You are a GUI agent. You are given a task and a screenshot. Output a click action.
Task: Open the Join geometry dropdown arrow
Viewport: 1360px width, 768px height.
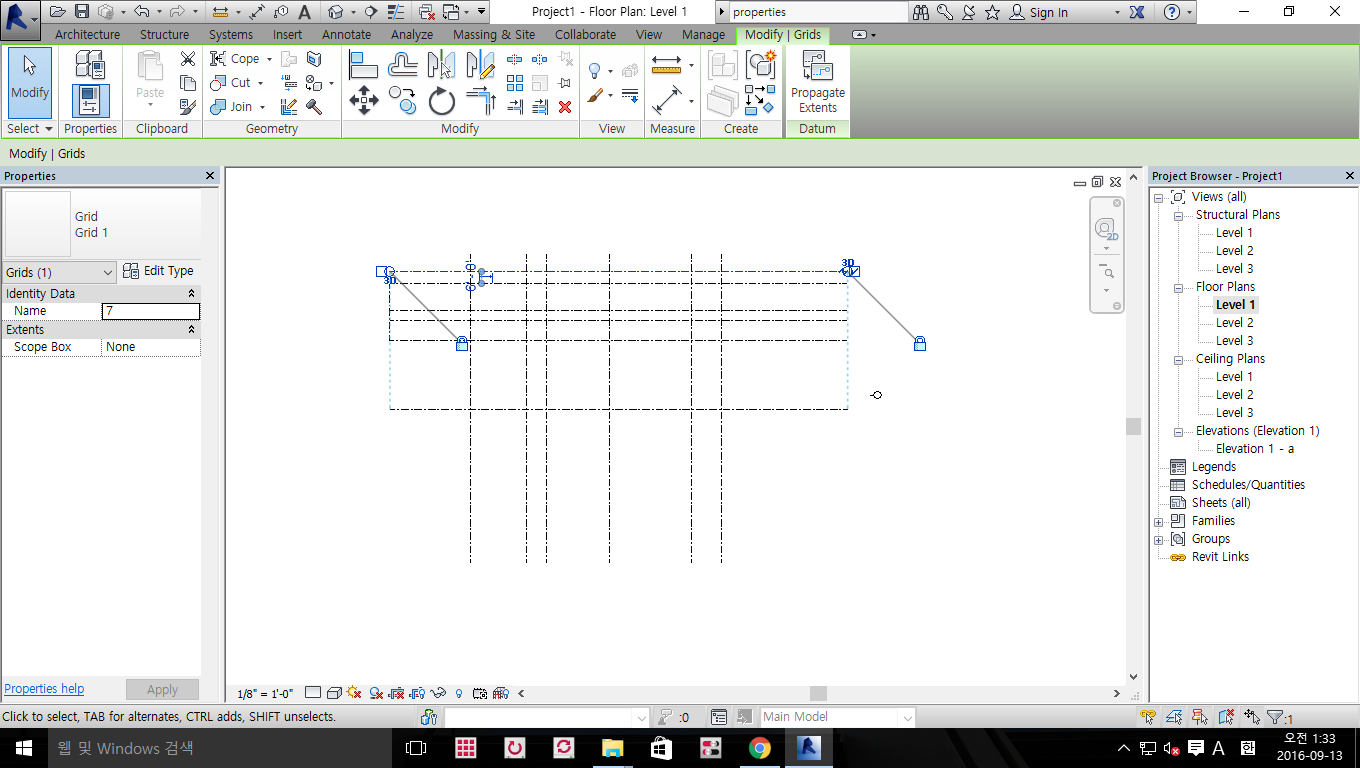tap(262, 107)
